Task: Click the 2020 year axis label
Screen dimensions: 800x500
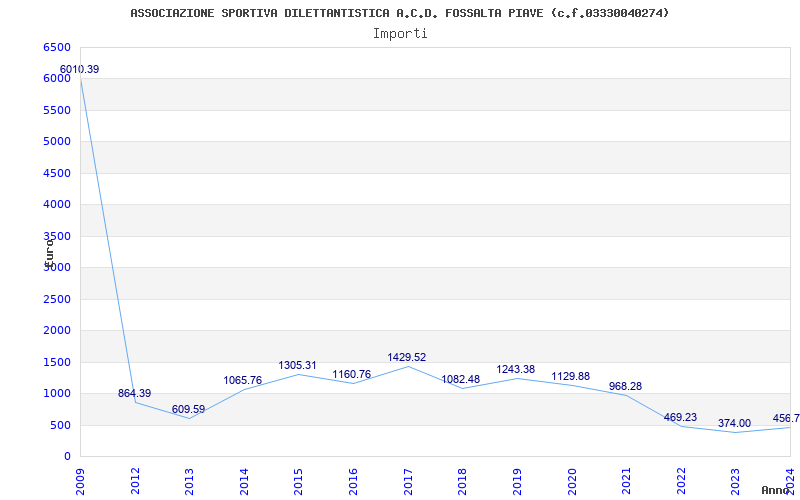Action: 571,482
